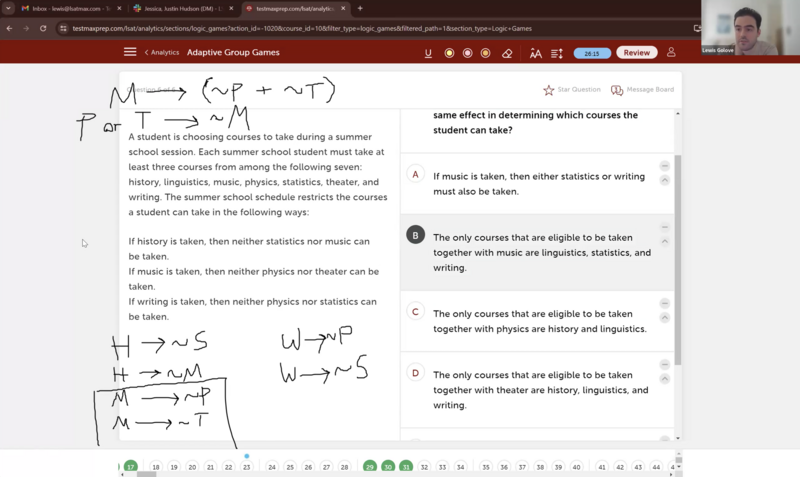The width and height of the screenshot is (800, 477).
Task: Go back to Analytics
Action: click(162, 52)
